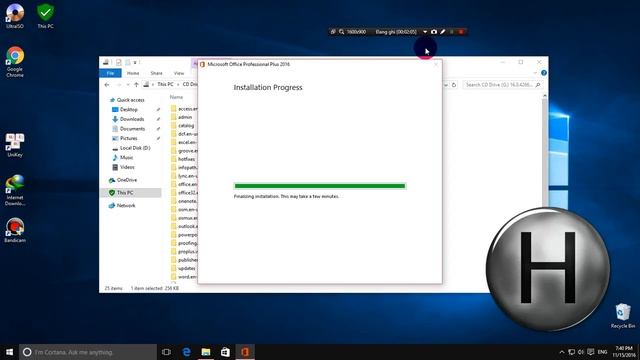Open the Windows Start menu
640x360 pixels.
point(9,352)
